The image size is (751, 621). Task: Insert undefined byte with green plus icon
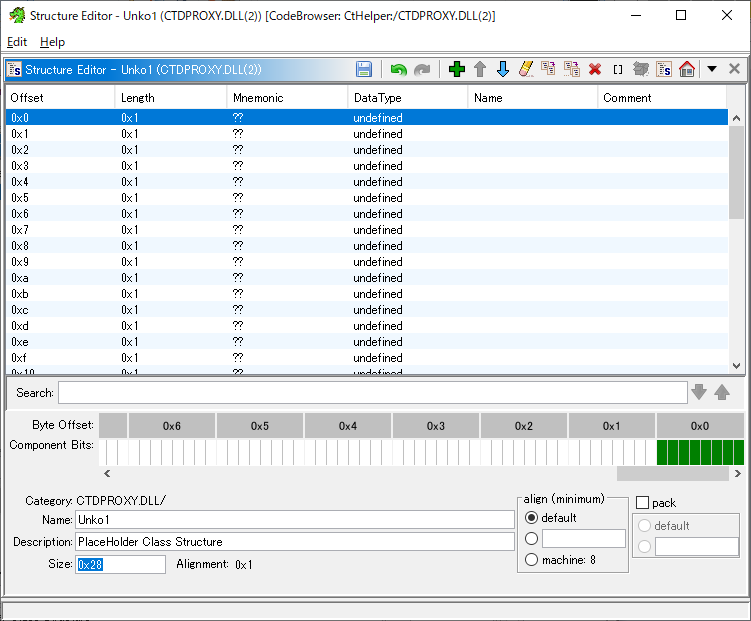(x=456, y=69)
